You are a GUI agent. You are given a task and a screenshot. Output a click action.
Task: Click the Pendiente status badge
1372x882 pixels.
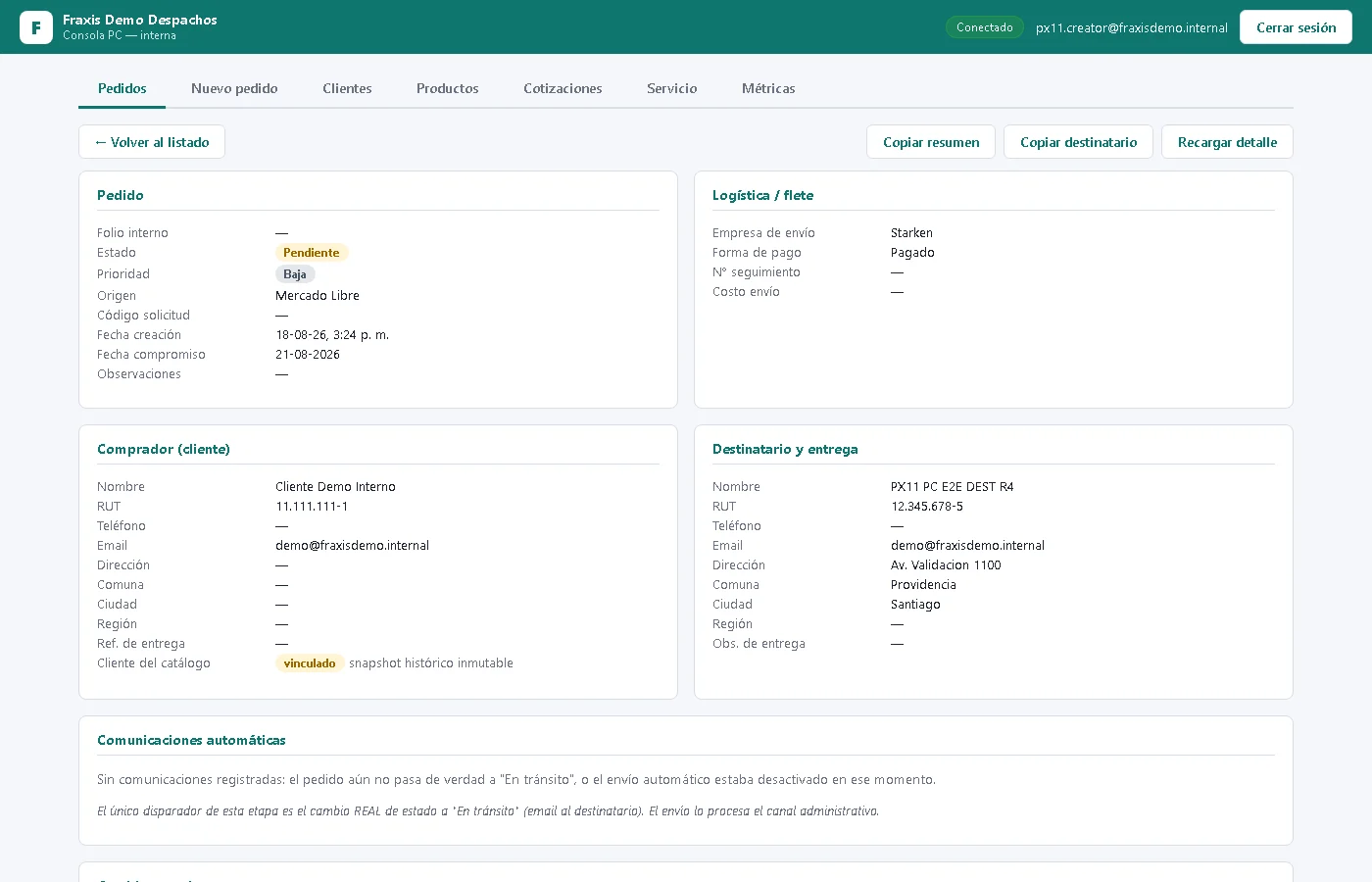[312, 253]
